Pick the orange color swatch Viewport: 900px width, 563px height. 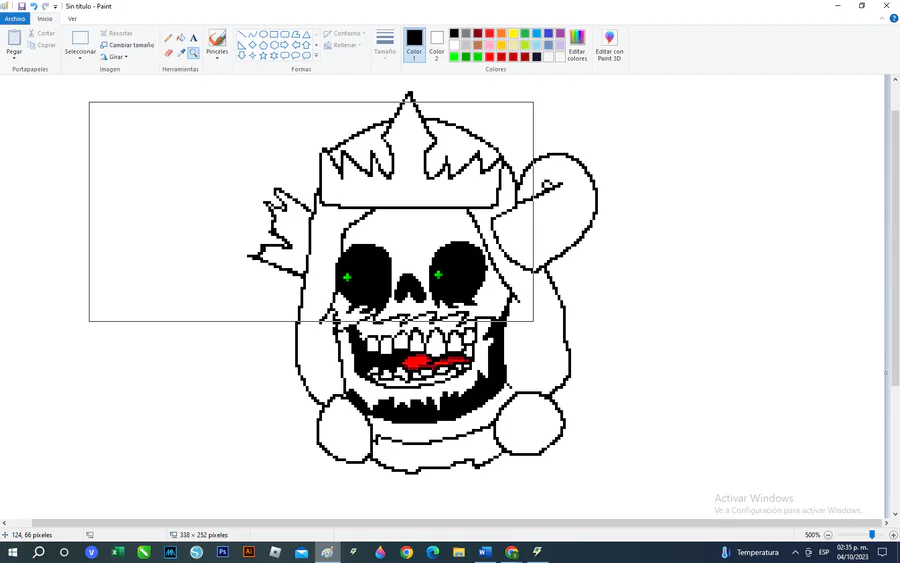pyautogui.click(x=501, y=33)
